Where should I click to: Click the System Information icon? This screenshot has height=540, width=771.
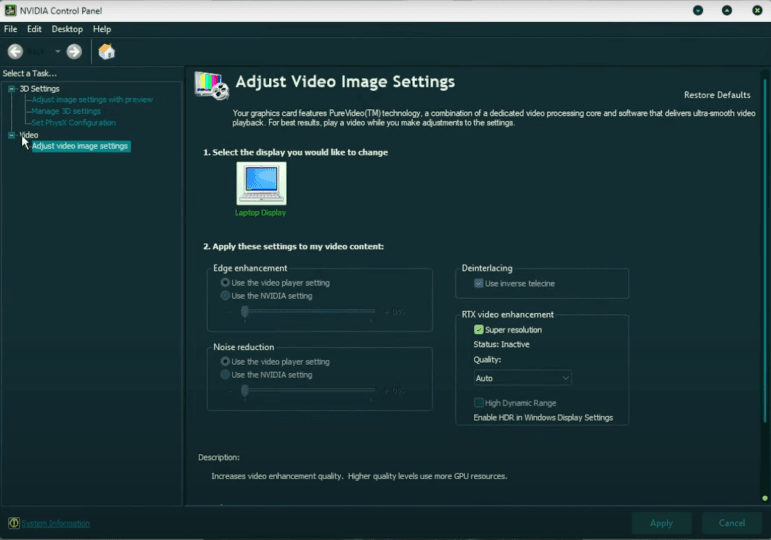click(14, 523)
